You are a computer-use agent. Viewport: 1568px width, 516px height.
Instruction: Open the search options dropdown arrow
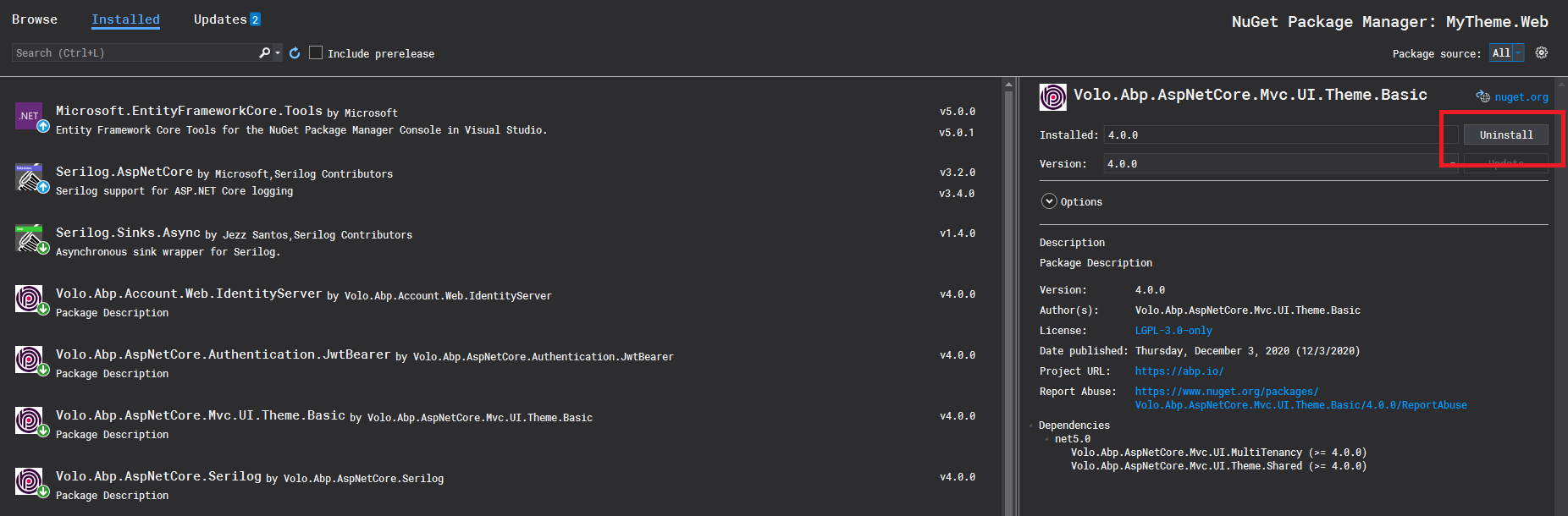tap(278, 53)
